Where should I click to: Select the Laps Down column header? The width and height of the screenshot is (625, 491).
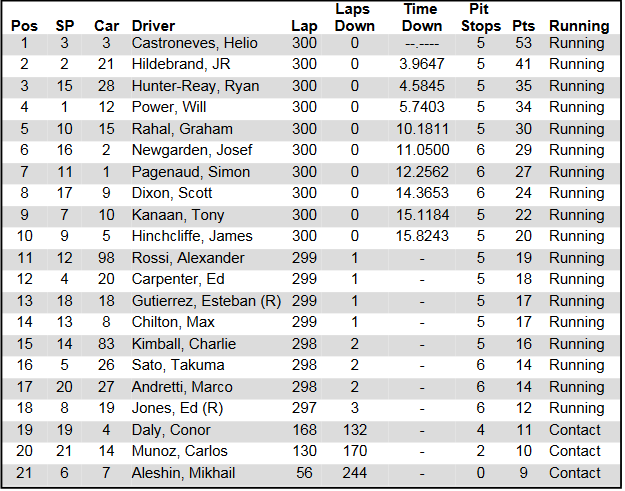[354, 18]
